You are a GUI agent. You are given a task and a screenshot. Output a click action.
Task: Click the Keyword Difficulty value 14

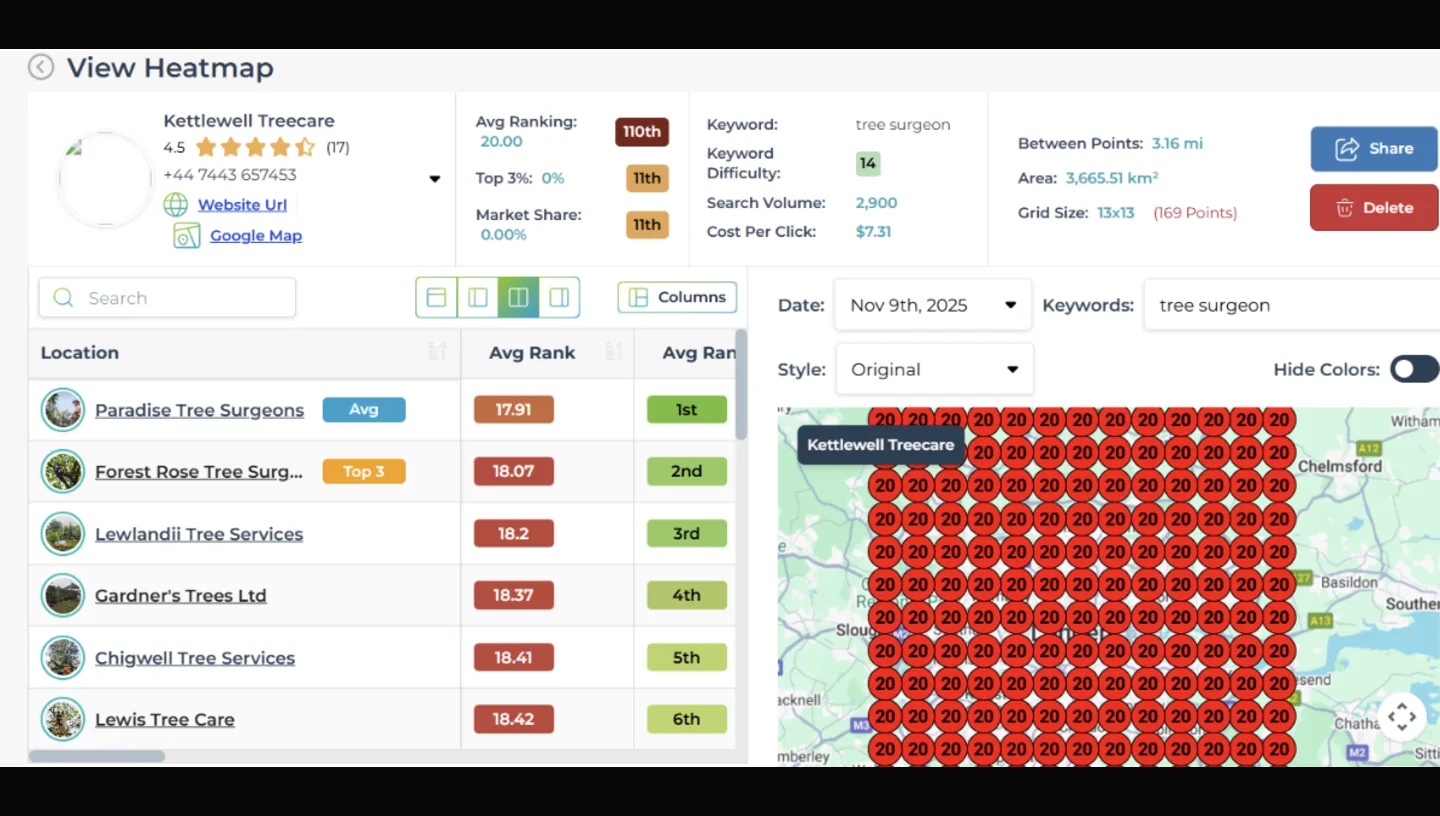point(867,163)
